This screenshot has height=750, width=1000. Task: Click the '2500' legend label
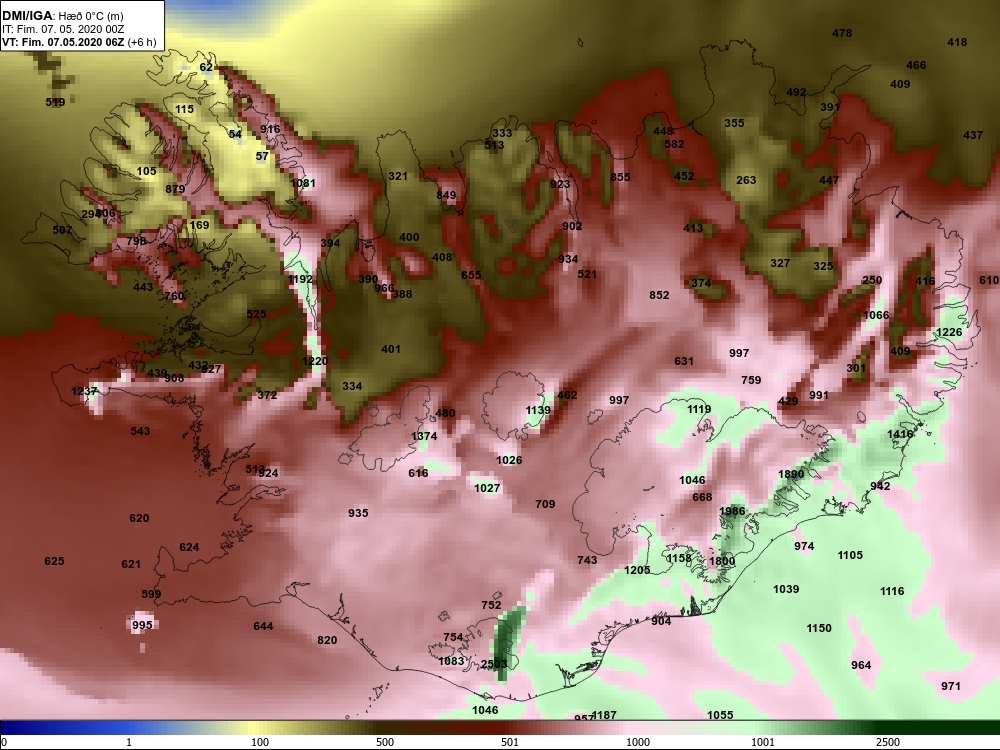(888, 742)
